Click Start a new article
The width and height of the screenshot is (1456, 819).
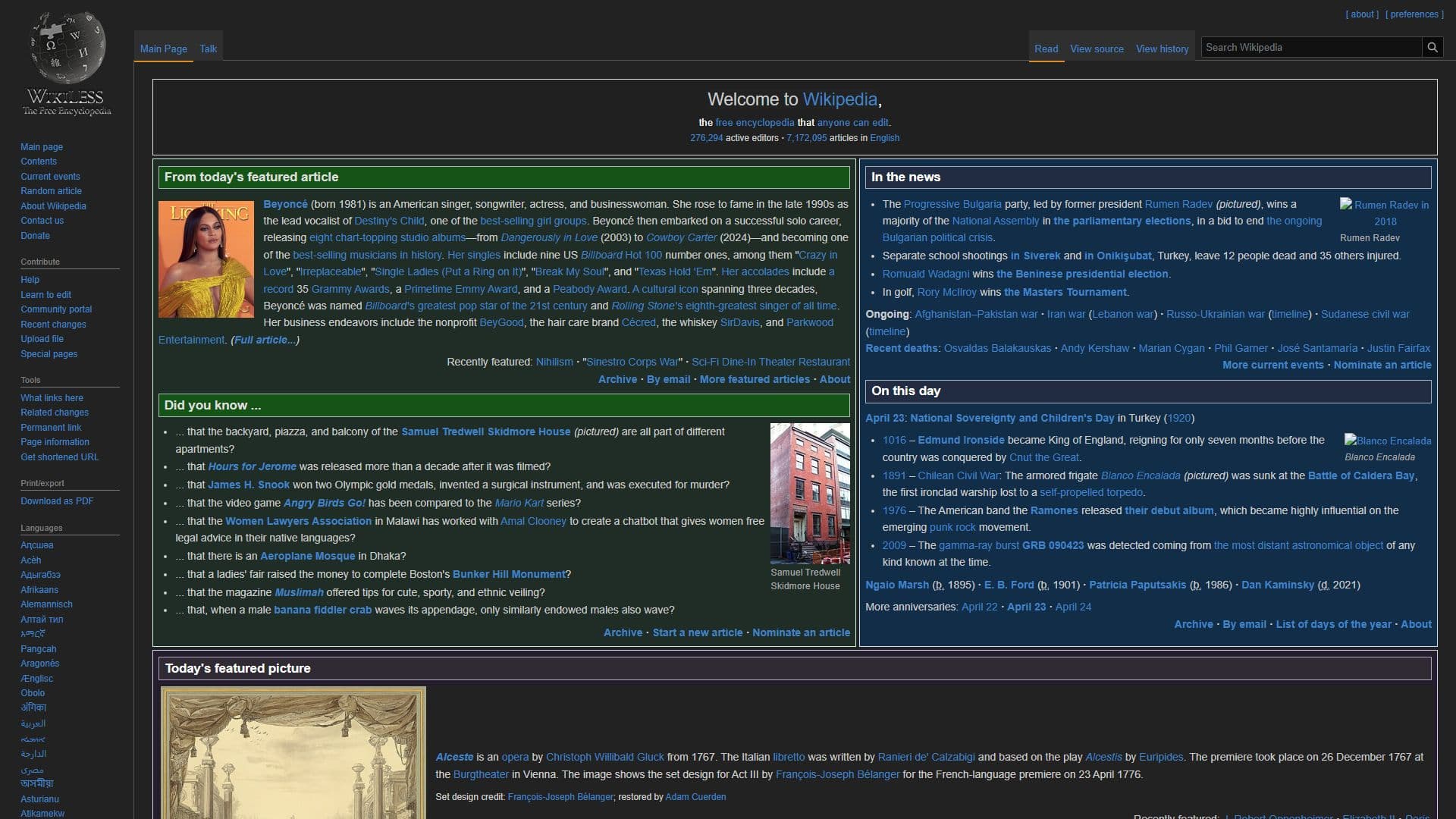click(x=698, y=632)
